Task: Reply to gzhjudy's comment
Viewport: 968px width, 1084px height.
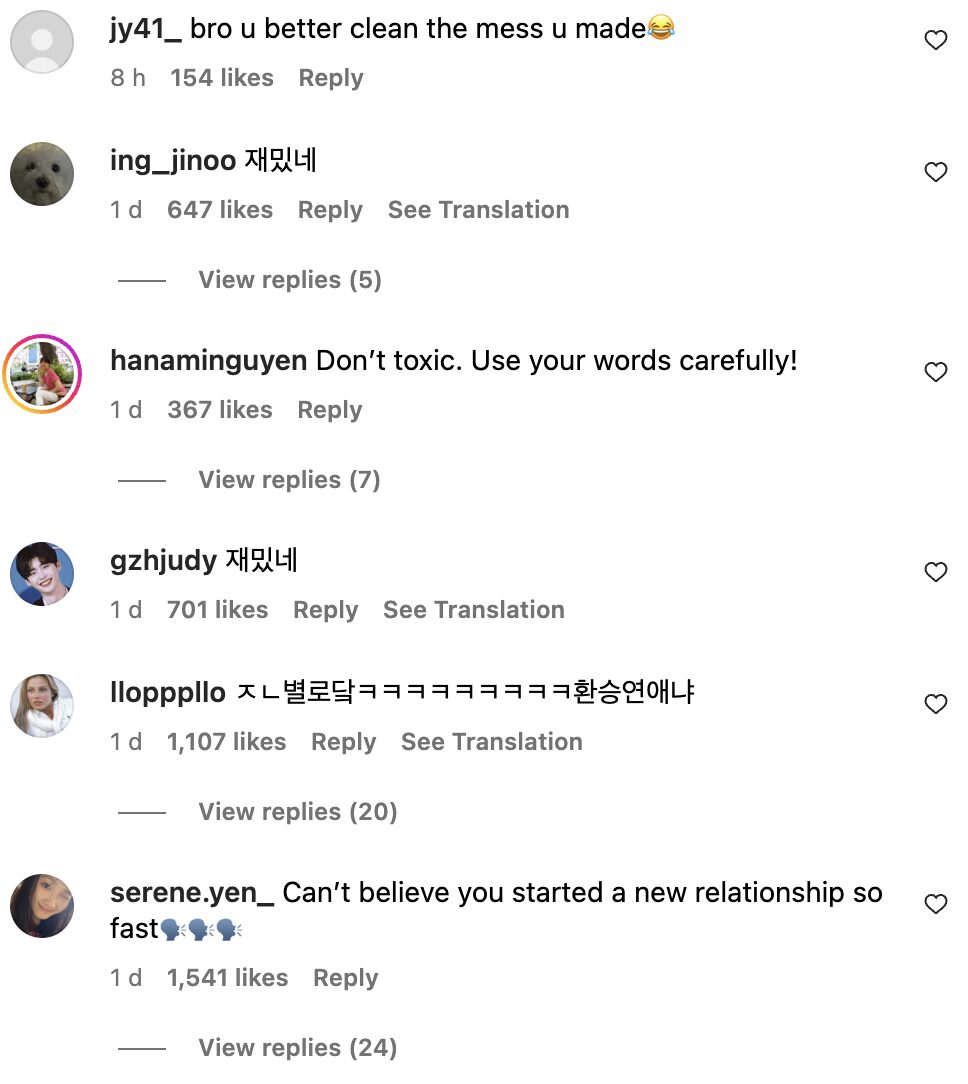Action: (x=325, y=610)
